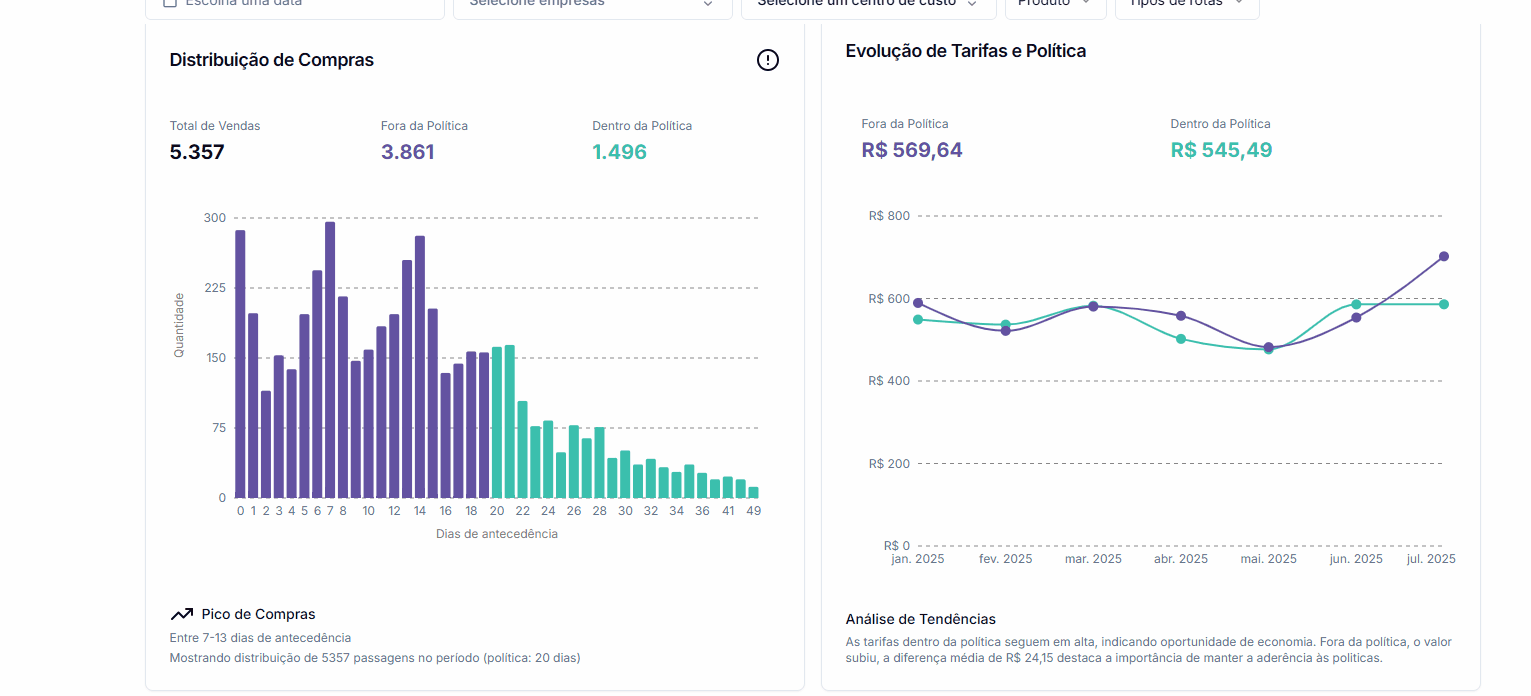This screenshot has width=1531, height=696.
Task: Expand the 'Tipos de rotas' dropdown
Action: coord(1186,4)
